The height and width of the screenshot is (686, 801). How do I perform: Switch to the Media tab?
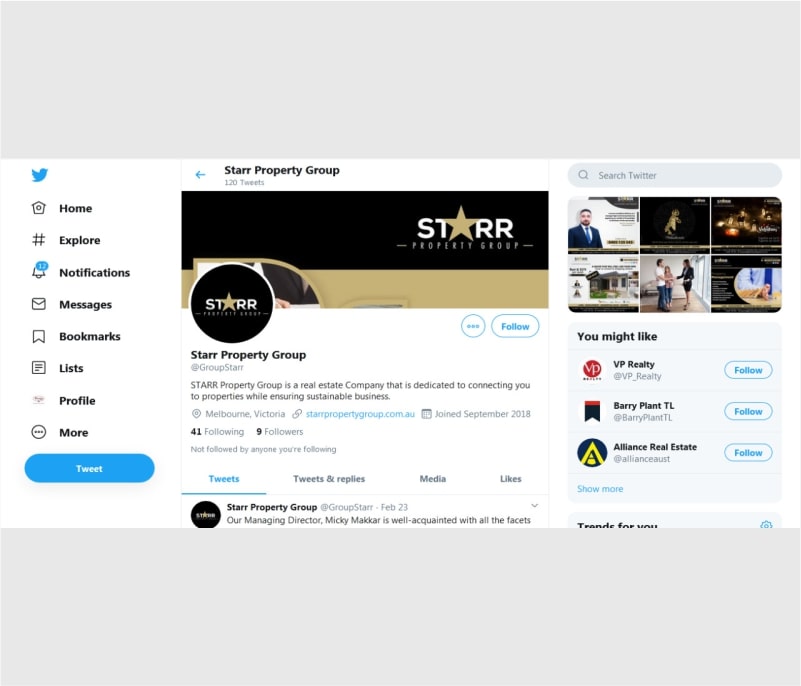[x=433, y=479]
